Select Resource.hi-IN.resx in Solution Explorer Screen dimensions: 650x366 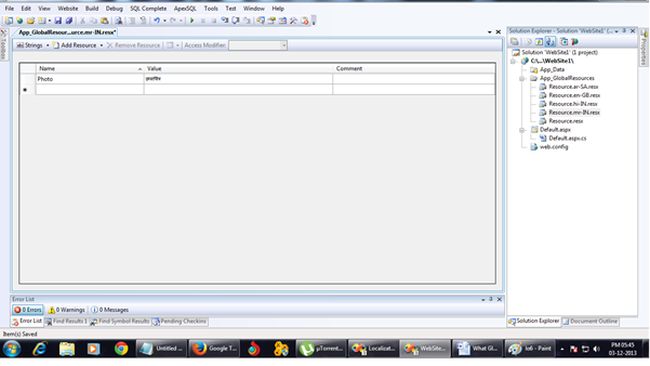click(572, 104)
